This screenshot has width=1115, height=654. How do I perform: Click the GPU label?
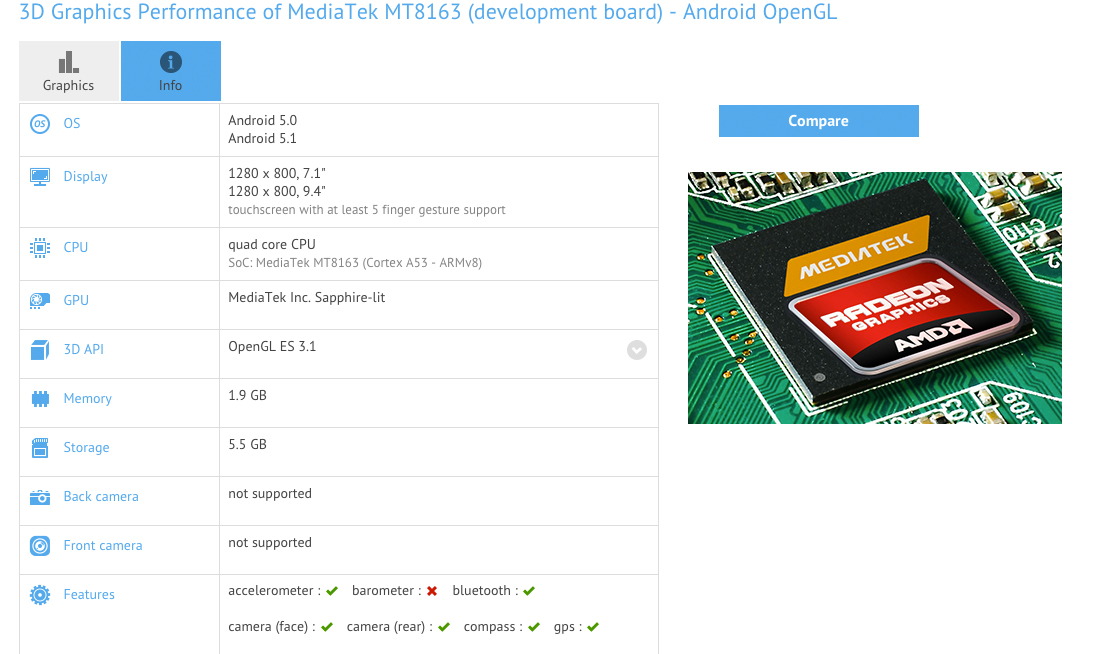pos(76,301)
